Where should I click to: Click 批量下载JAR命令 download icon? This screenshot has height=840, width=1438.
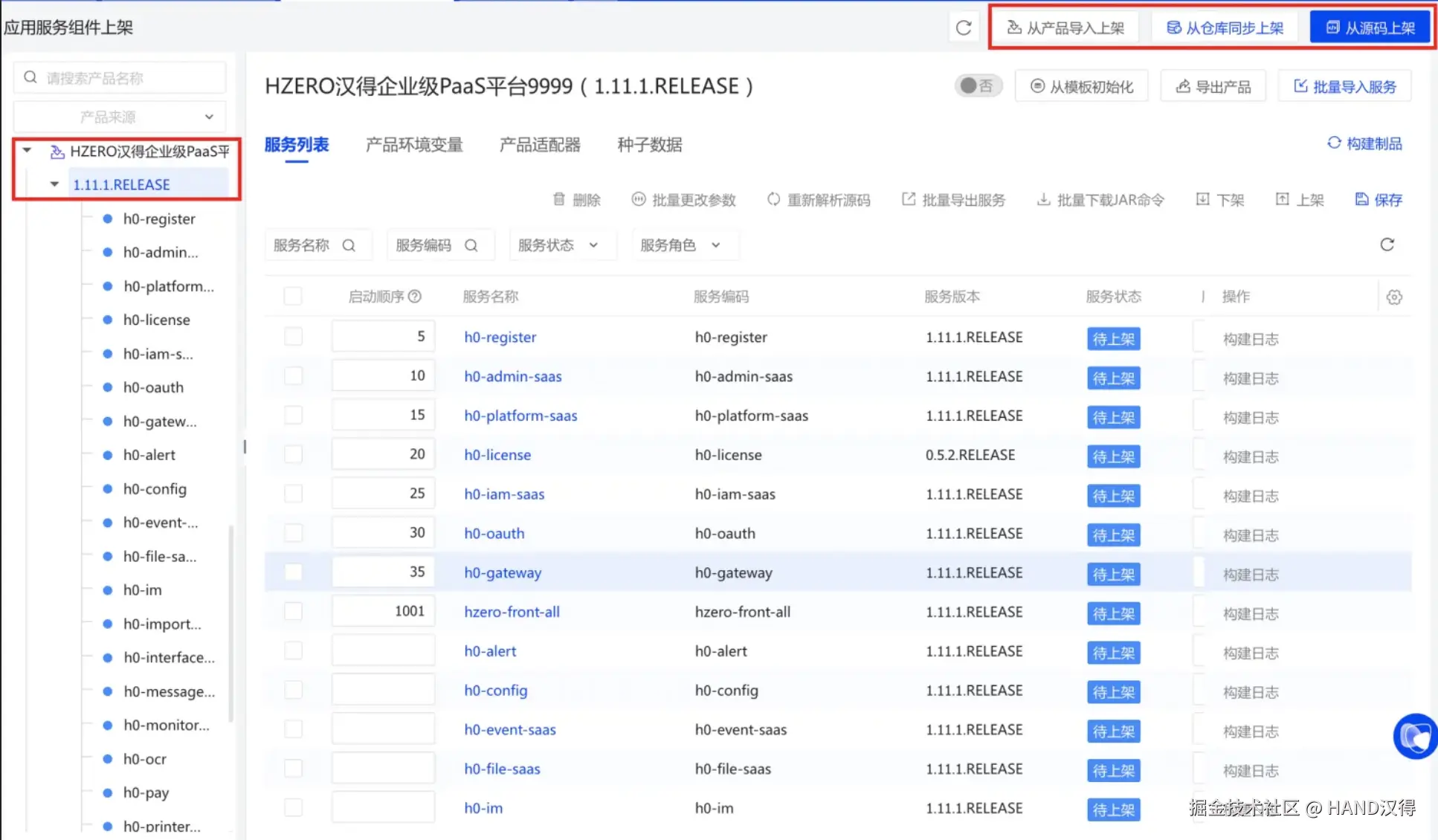click(x=1043, y=199)
